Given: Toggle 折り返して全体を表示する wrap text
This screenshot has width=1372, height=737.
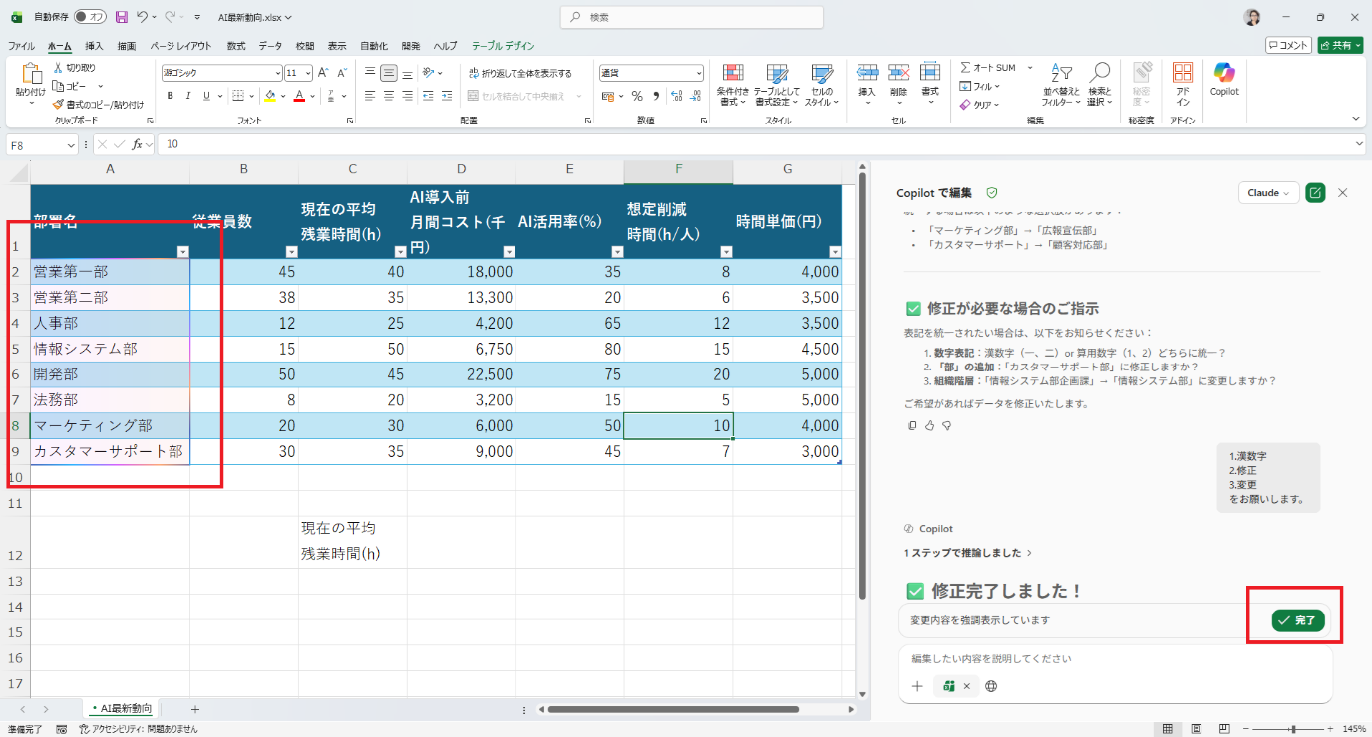Looking at the screenshot, I should (x=519, y=73).
